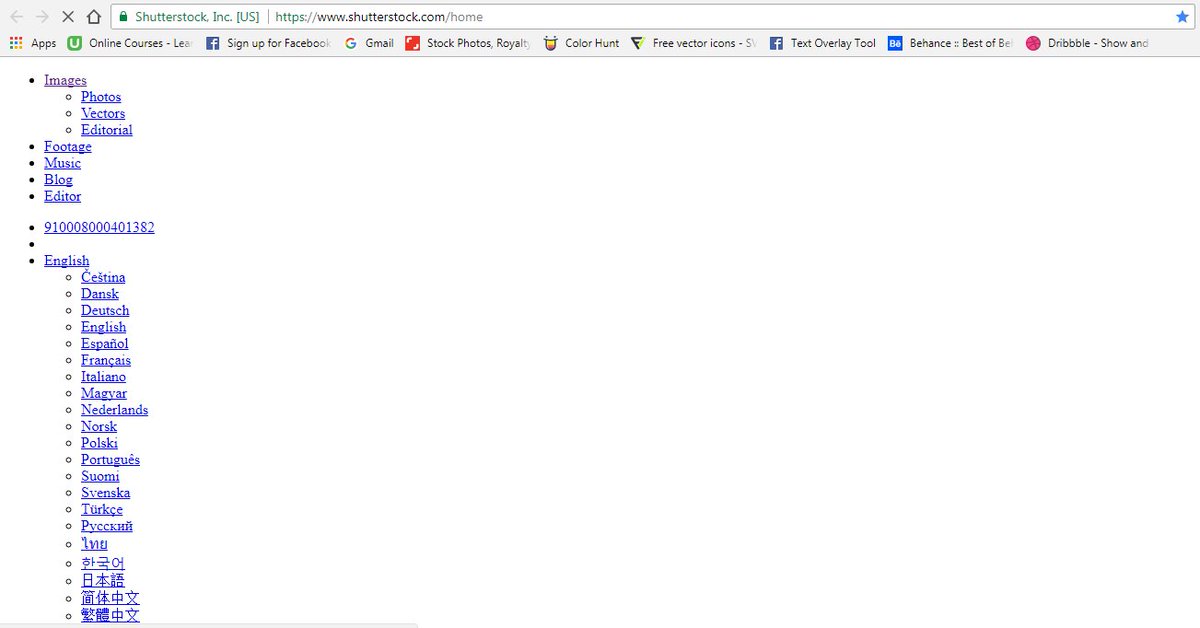Select Dansk language
The image size is (1200, 628).
pos(100,294)
